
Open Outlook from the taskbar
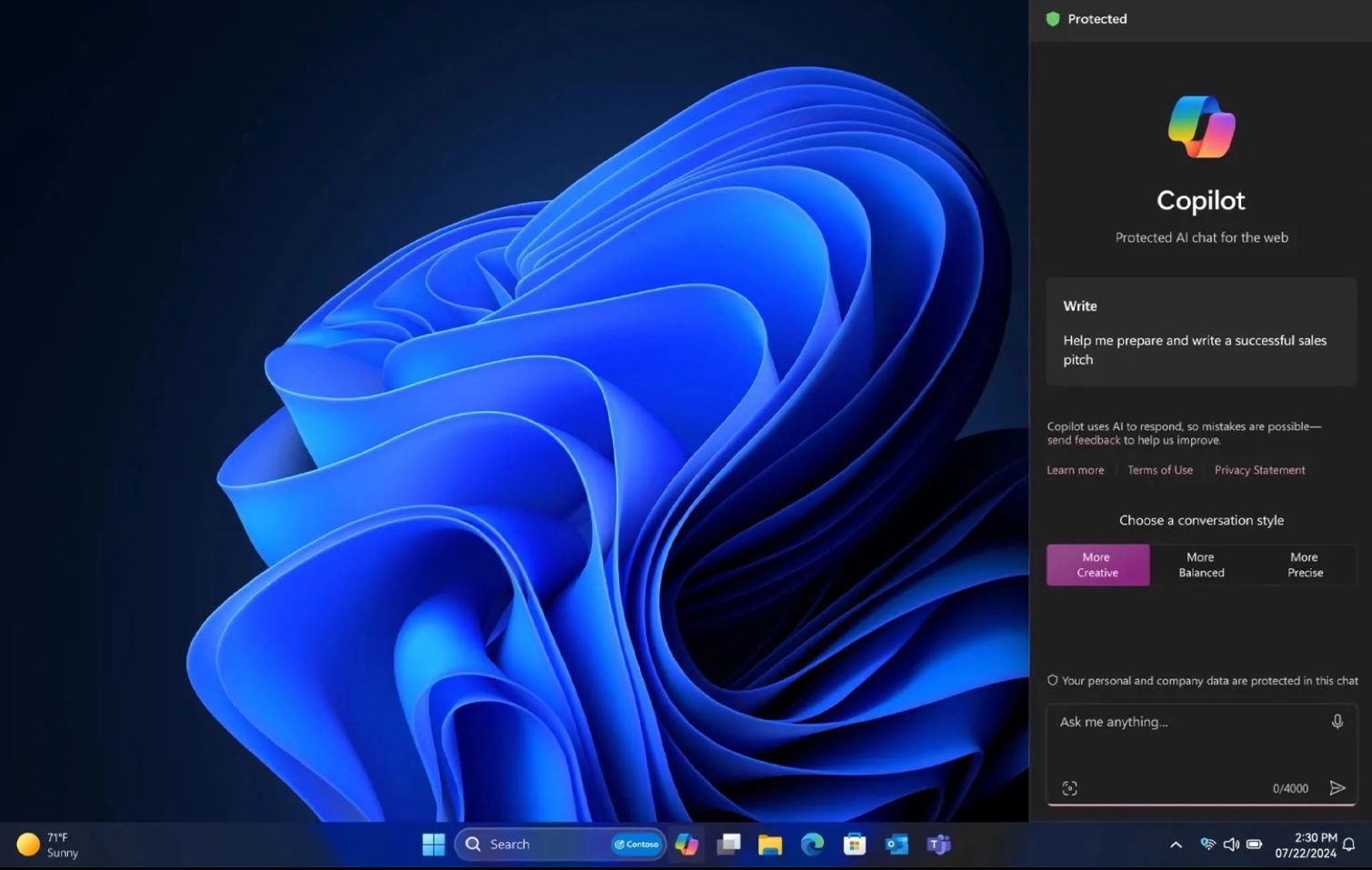click(896, 845)
